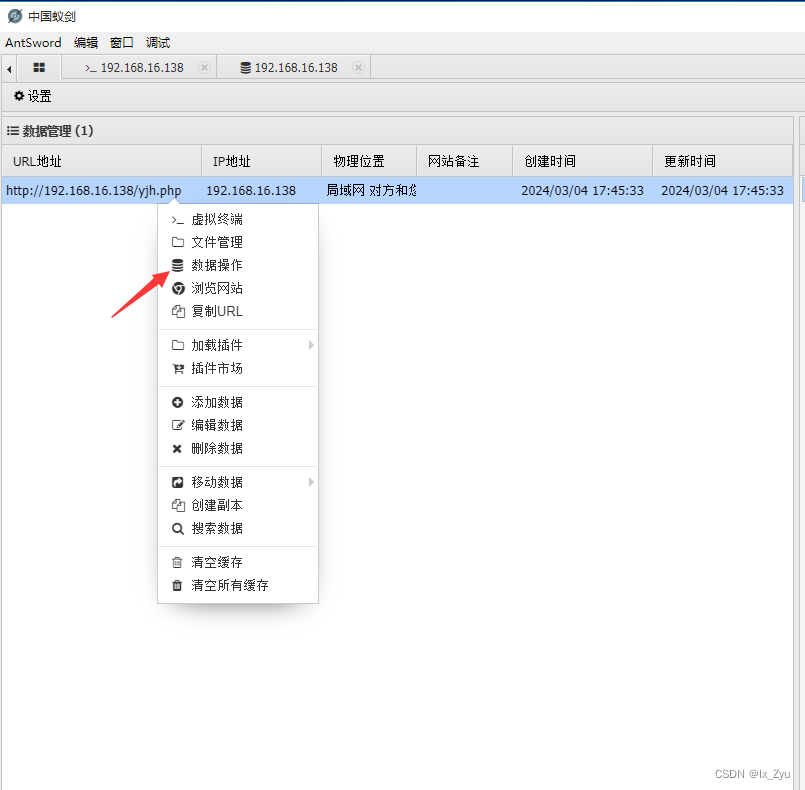Click the share icon beside 移动数据

(x=178, y=483)
